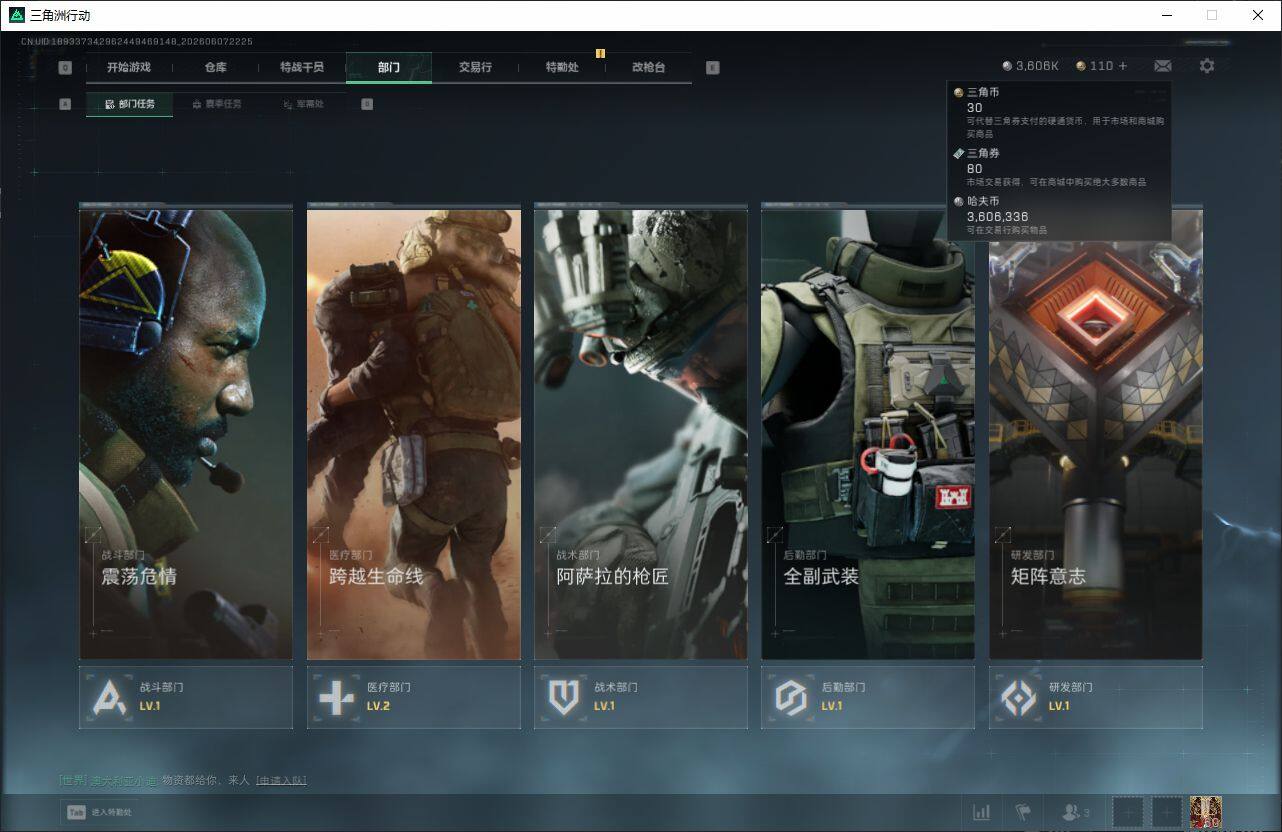The height and width of the screenshot is (832, 1282).
Task: Open the 特勤处 tab
Action: 562,67
